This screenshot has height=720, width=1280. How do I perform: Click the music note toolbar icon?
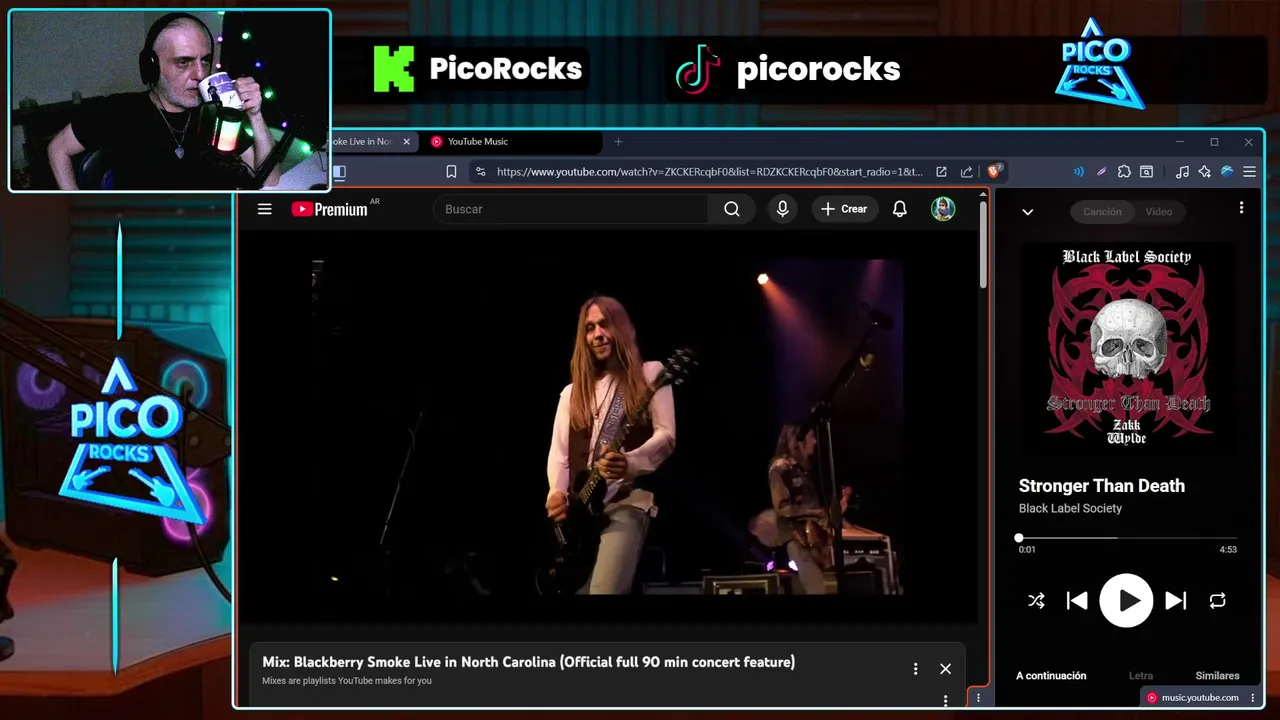tap(1182, 172)
